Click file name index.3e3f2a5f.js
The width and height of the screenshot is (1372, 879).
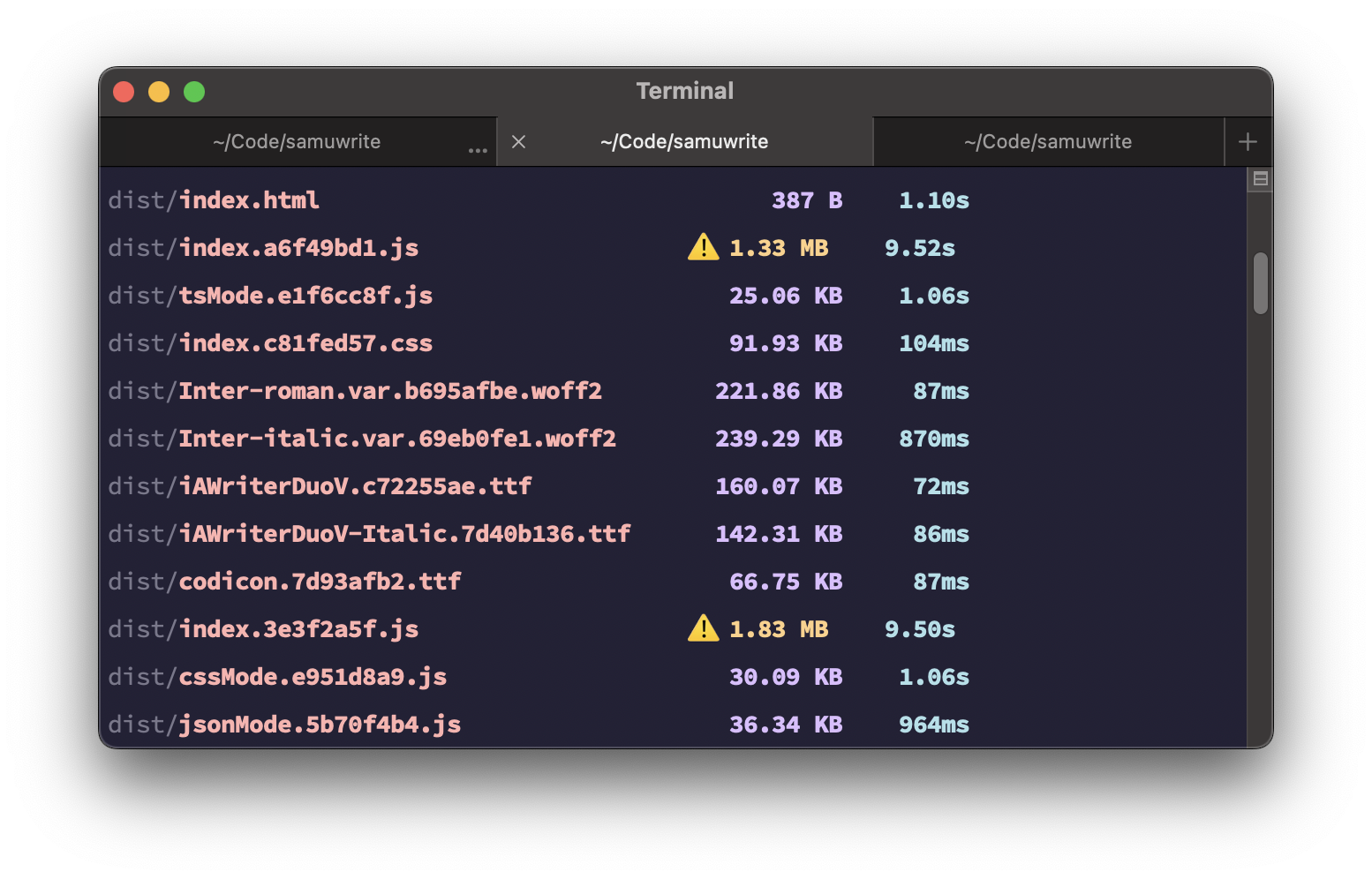(298, 629)
